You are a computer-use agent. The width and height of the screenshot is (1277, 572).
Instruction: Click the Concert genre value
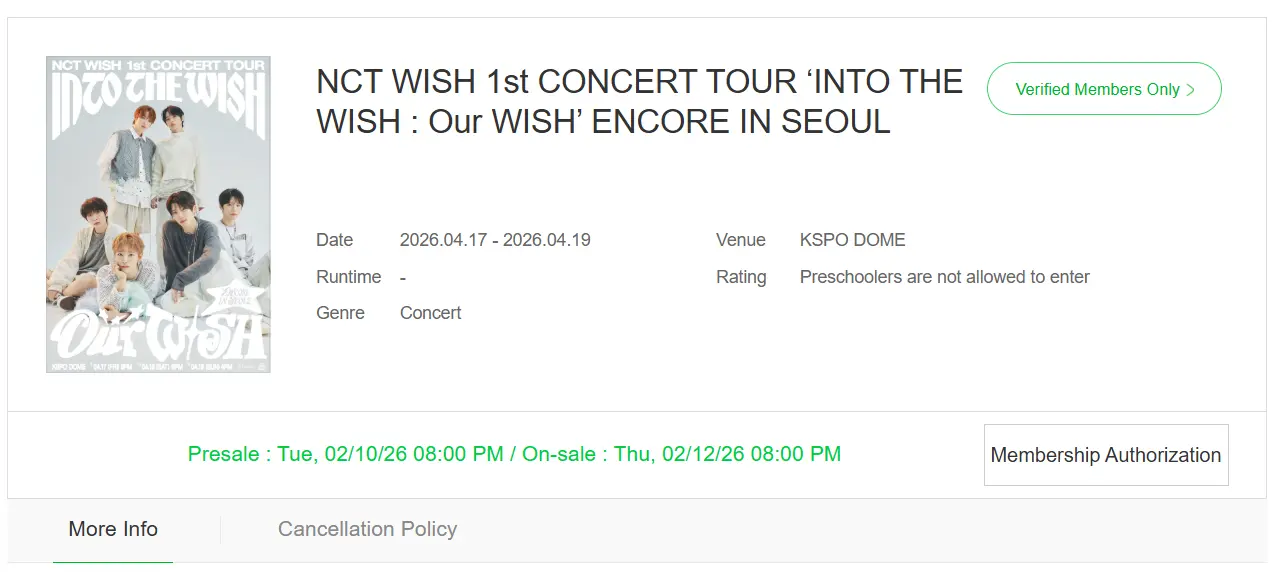click(x=430, y=313)
